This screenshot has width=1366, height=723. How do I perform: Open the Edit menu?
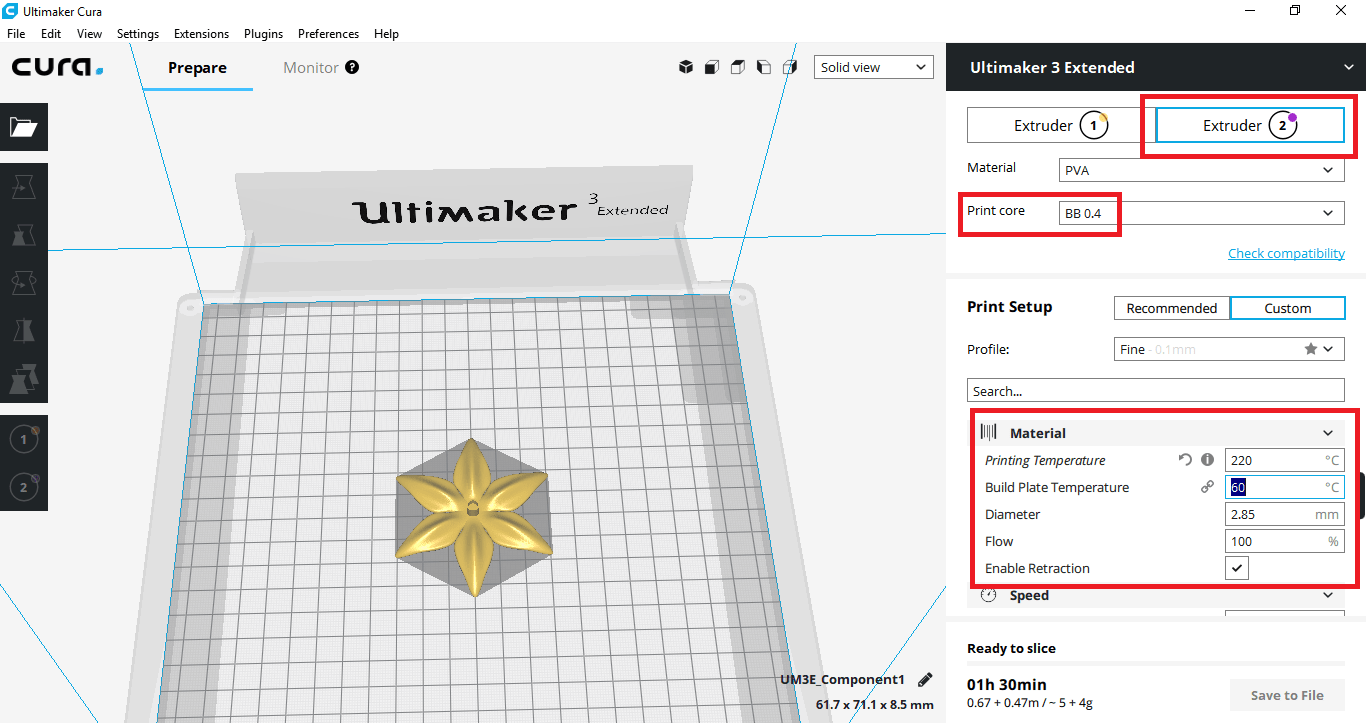[51, 33]
